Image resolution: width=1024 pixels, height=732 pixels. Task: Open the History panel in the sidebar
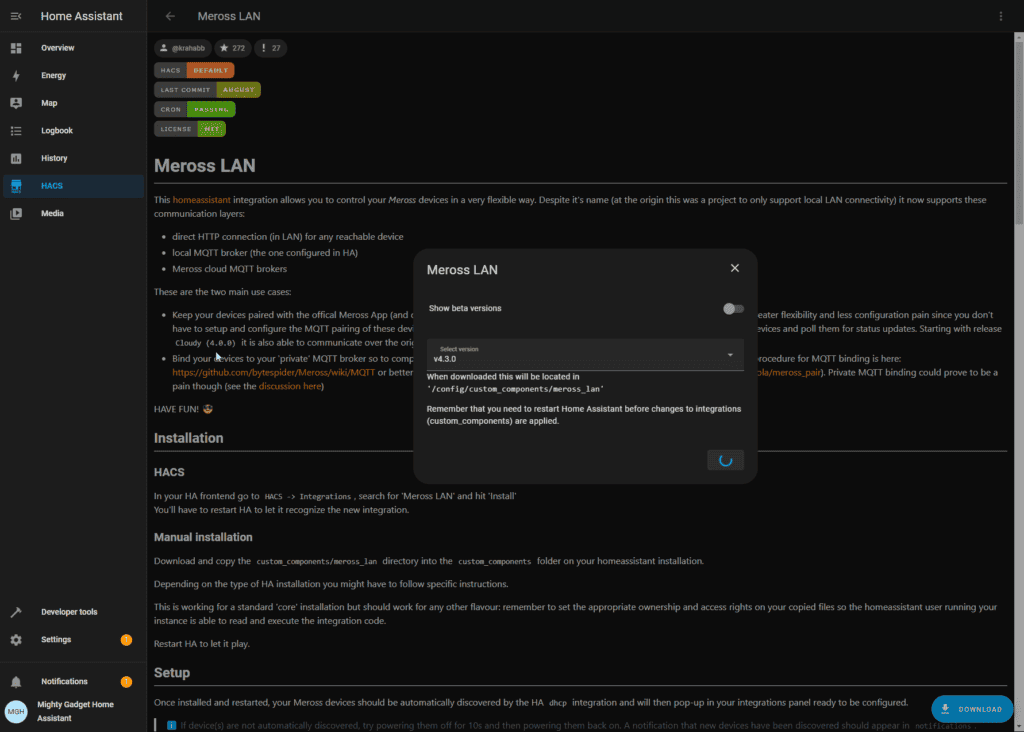click(x=54, y=158)
